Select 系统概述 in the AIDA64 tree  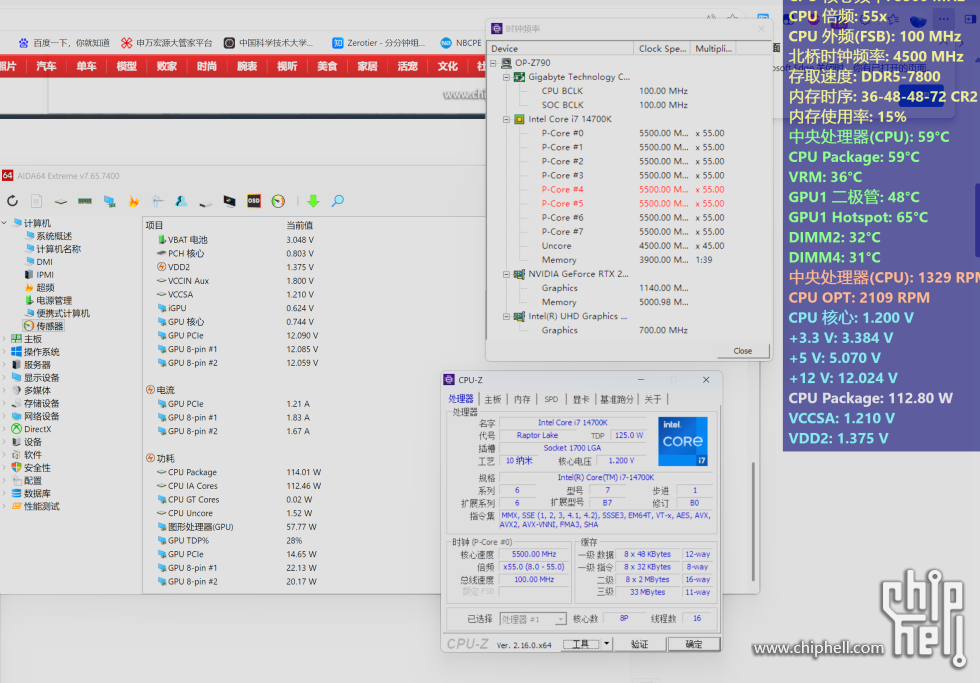pos(54,236)
